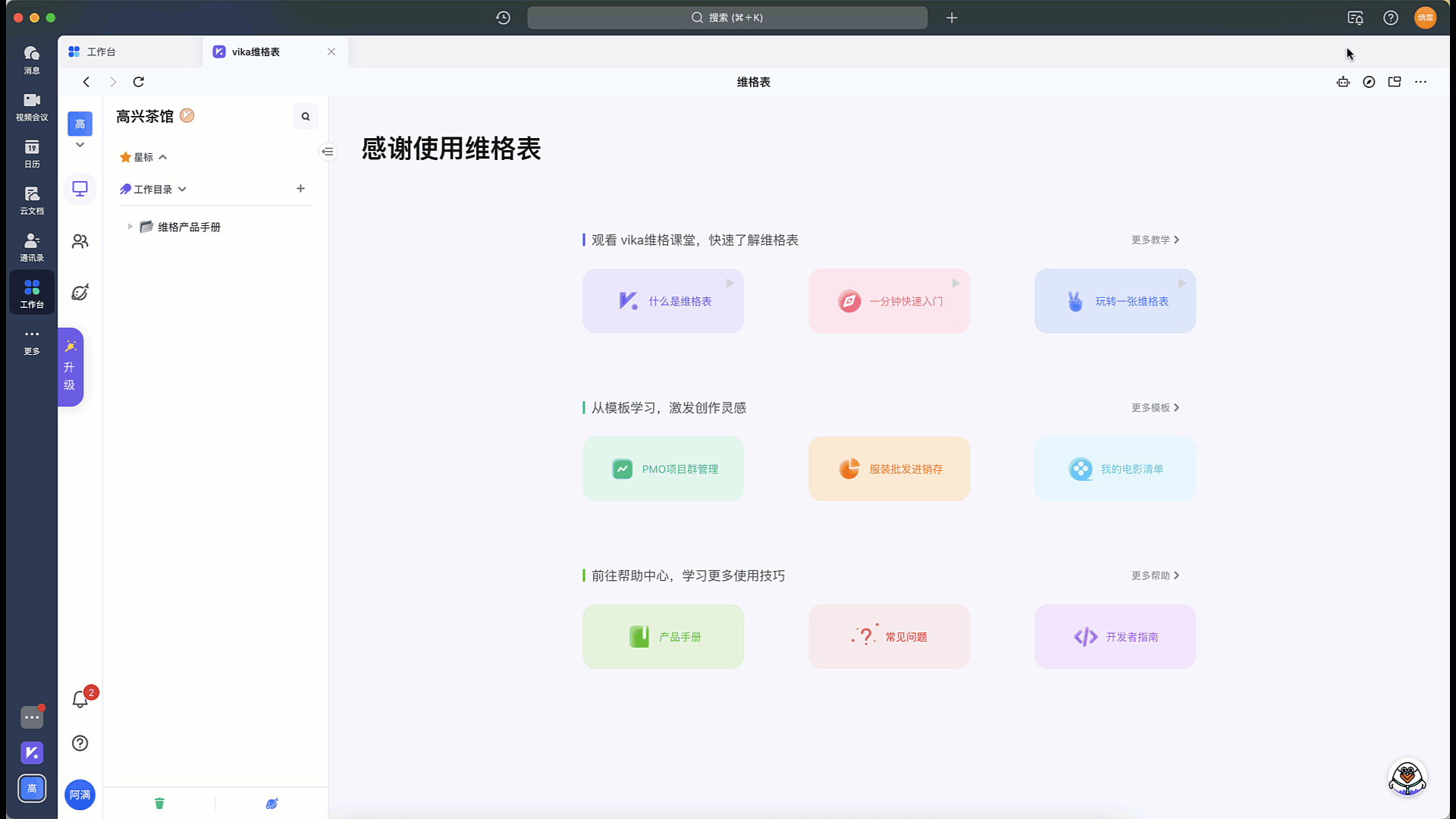
Task: Open 更多模板 more templates link
Action: (x=1155, y=408)
